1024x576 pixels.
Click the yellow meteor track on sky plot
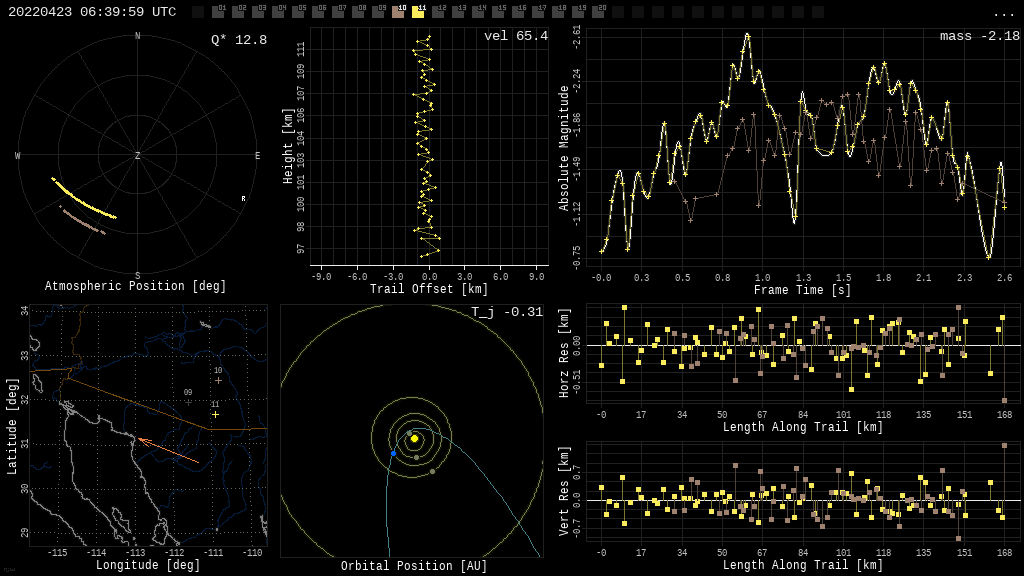click(x=84, y=199)
